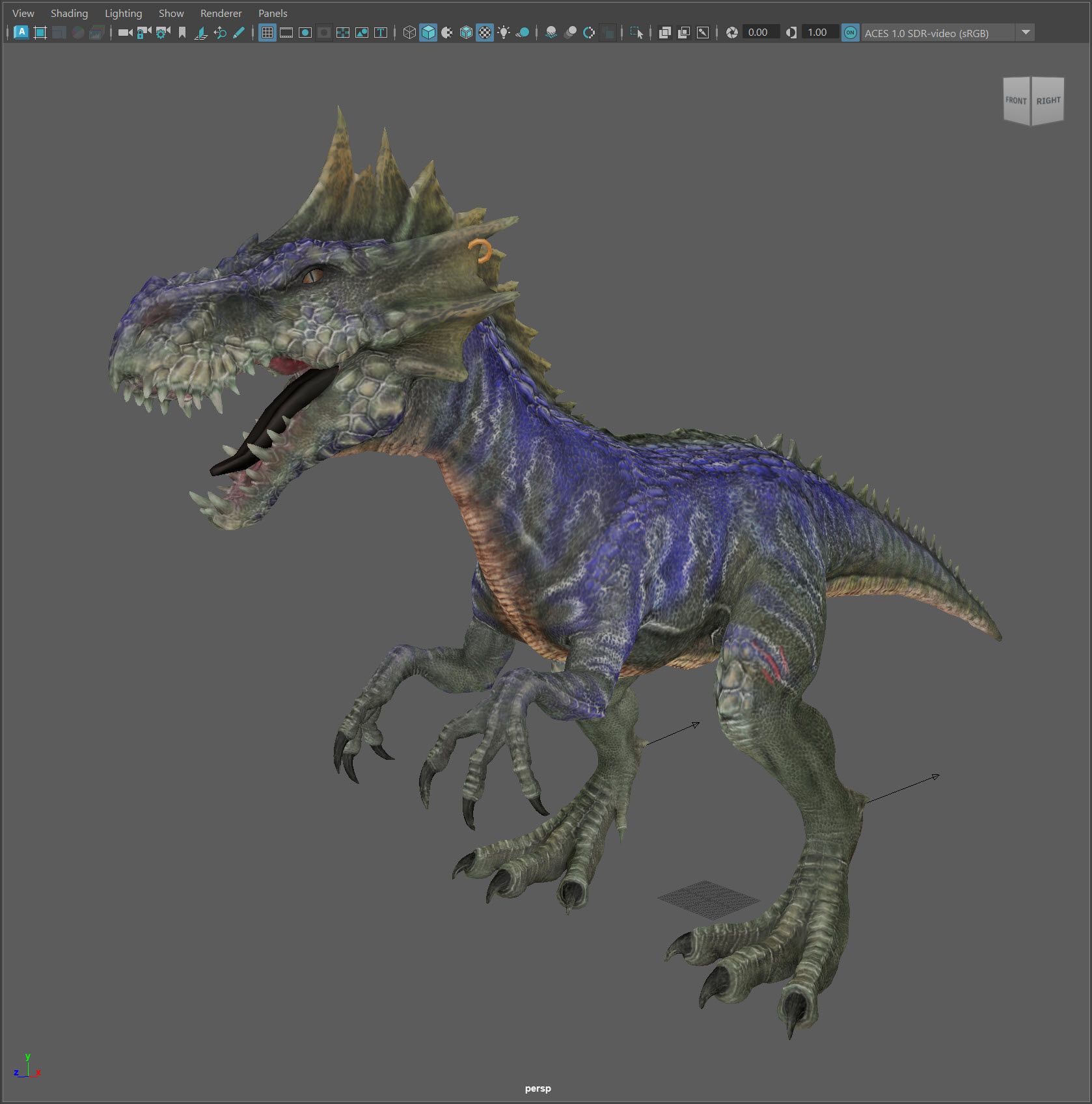Click the Use Default Material icon

click(x=447, y=33)
